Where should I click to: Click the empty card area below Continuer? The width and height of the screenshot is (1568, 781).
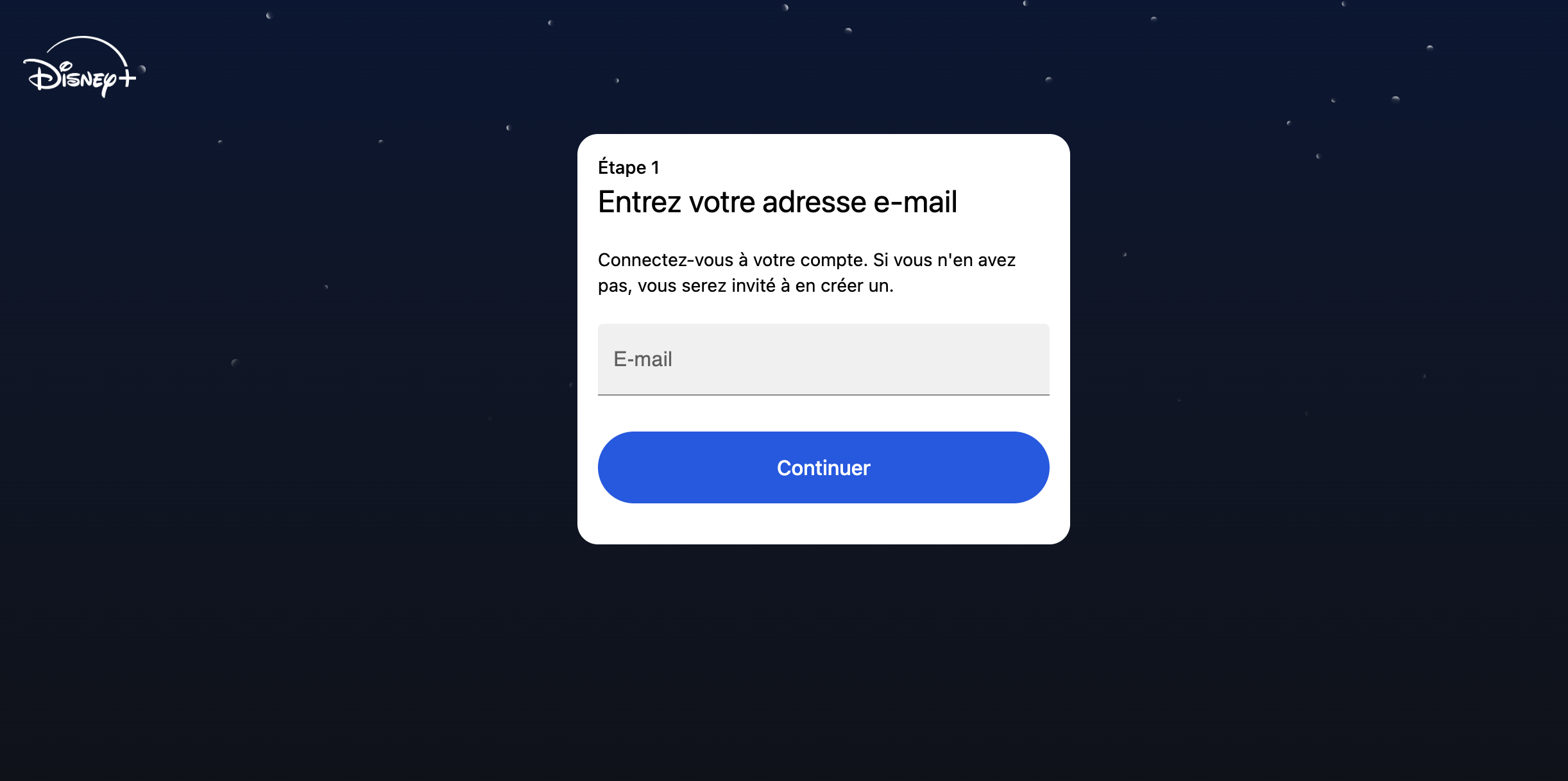coord(823,524)
